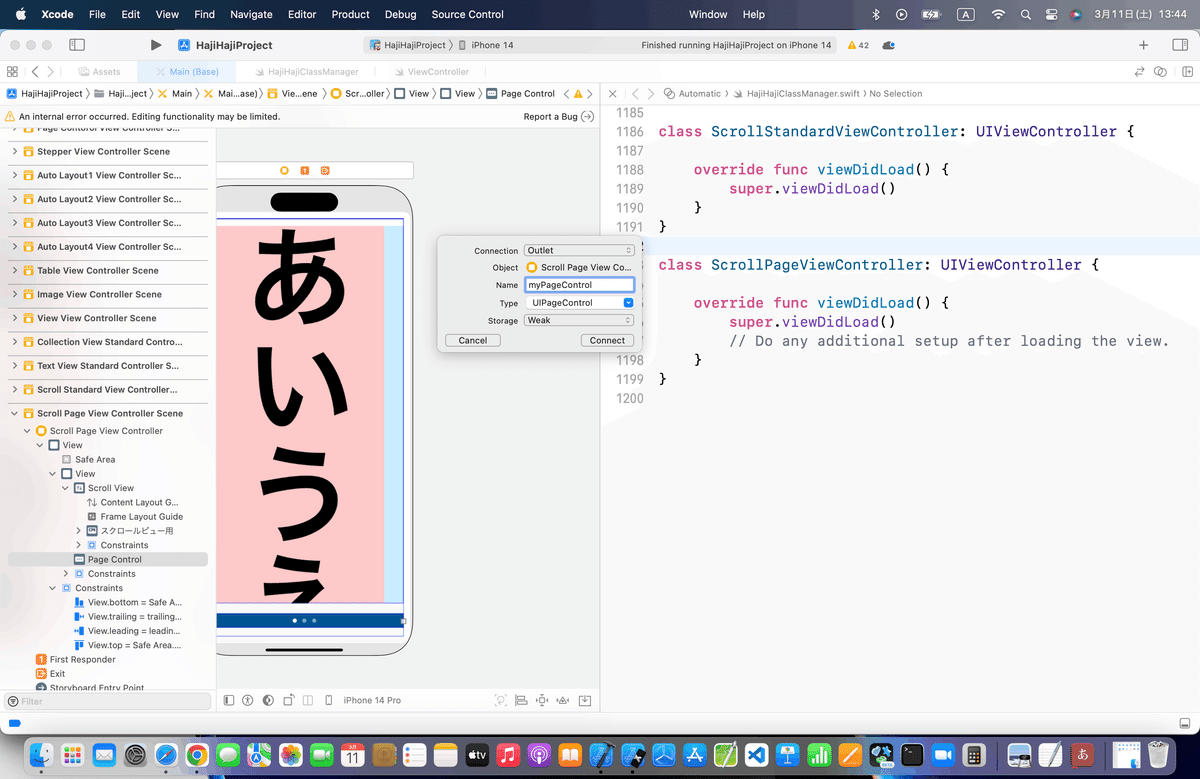Open the Add New Constraints icon
Viewport: 1200px width, 779px height.
point(543,700)
